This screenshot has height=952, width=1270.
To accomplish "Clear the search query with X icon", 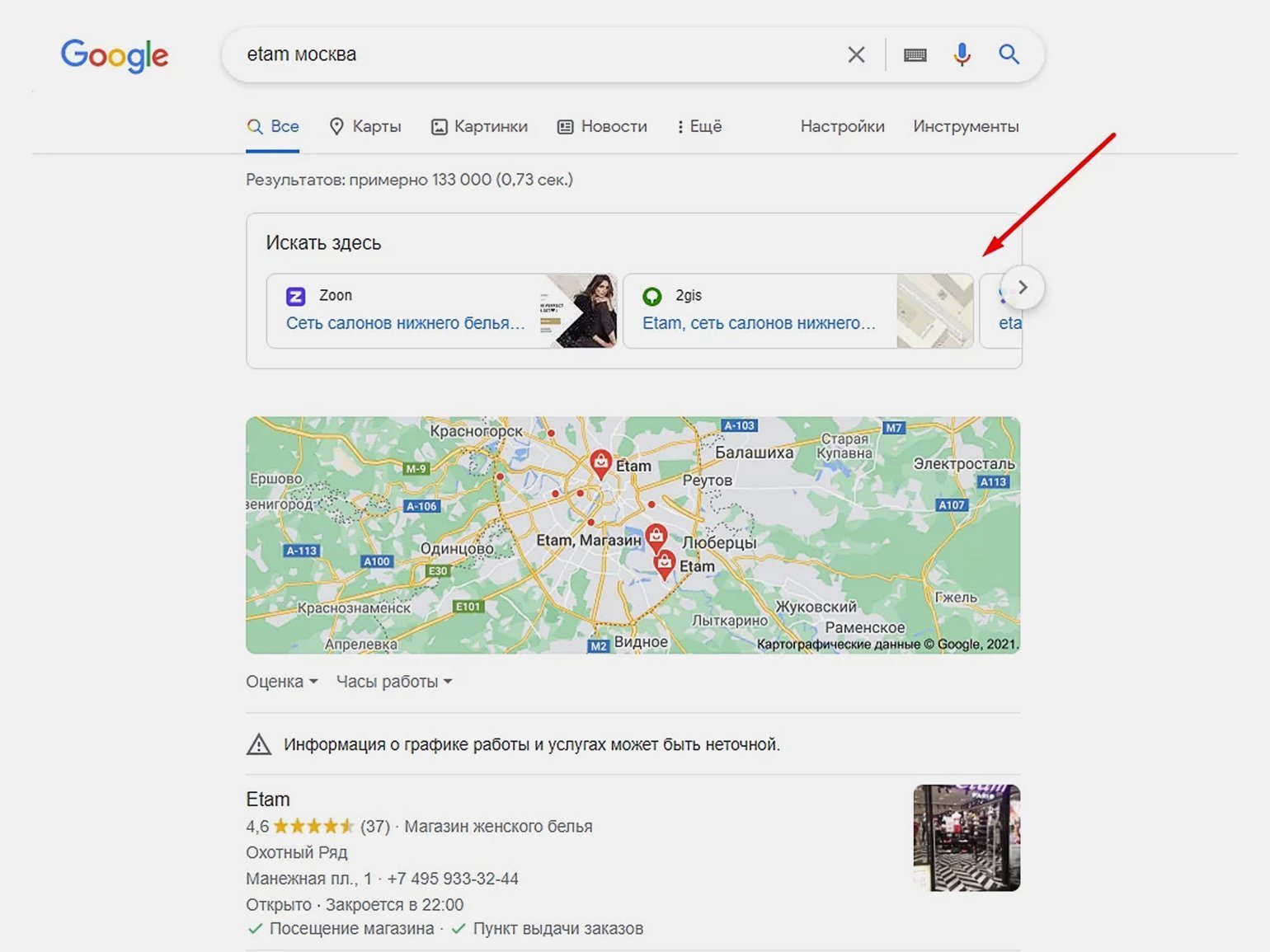I will [x=856, y=55].
